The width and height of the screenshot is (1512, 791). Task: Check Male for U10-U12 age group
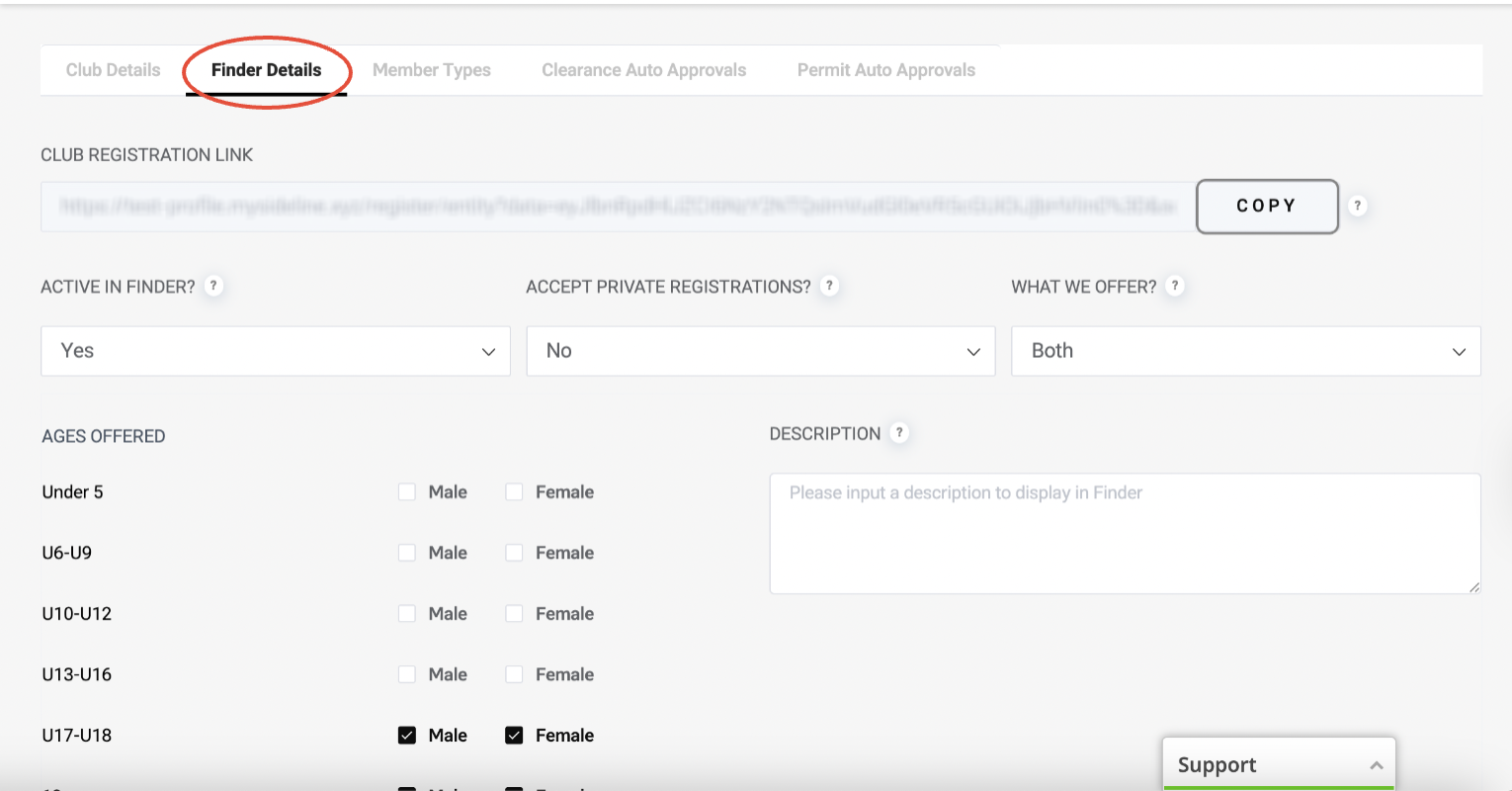pyautogui.click(x=407, y=614)
